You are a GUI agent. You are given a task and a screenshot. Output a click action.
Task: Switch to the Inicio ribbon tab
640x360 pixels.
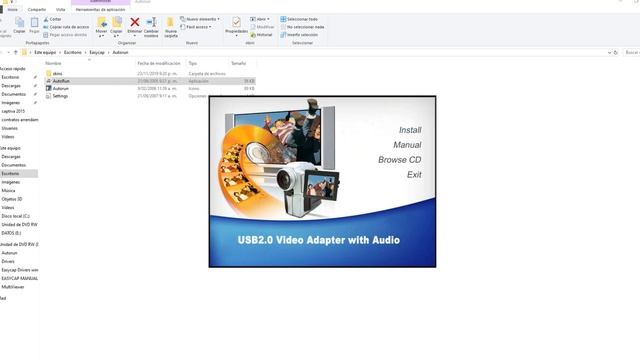point(13,9)
